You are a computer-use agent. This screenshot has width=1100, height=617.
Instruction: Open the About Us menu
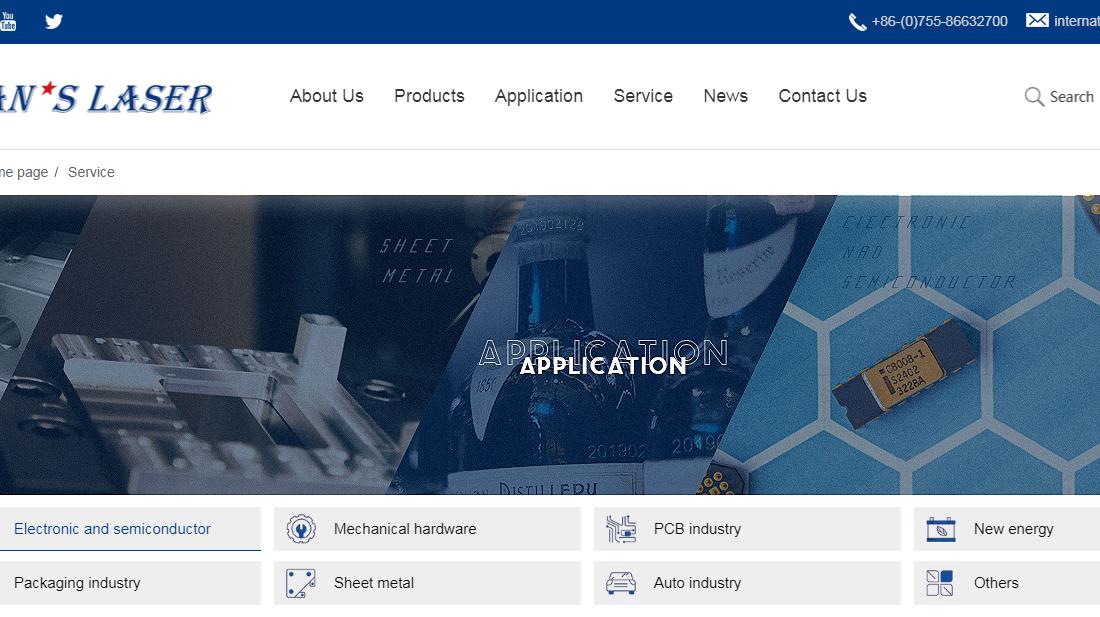(327, 96)
